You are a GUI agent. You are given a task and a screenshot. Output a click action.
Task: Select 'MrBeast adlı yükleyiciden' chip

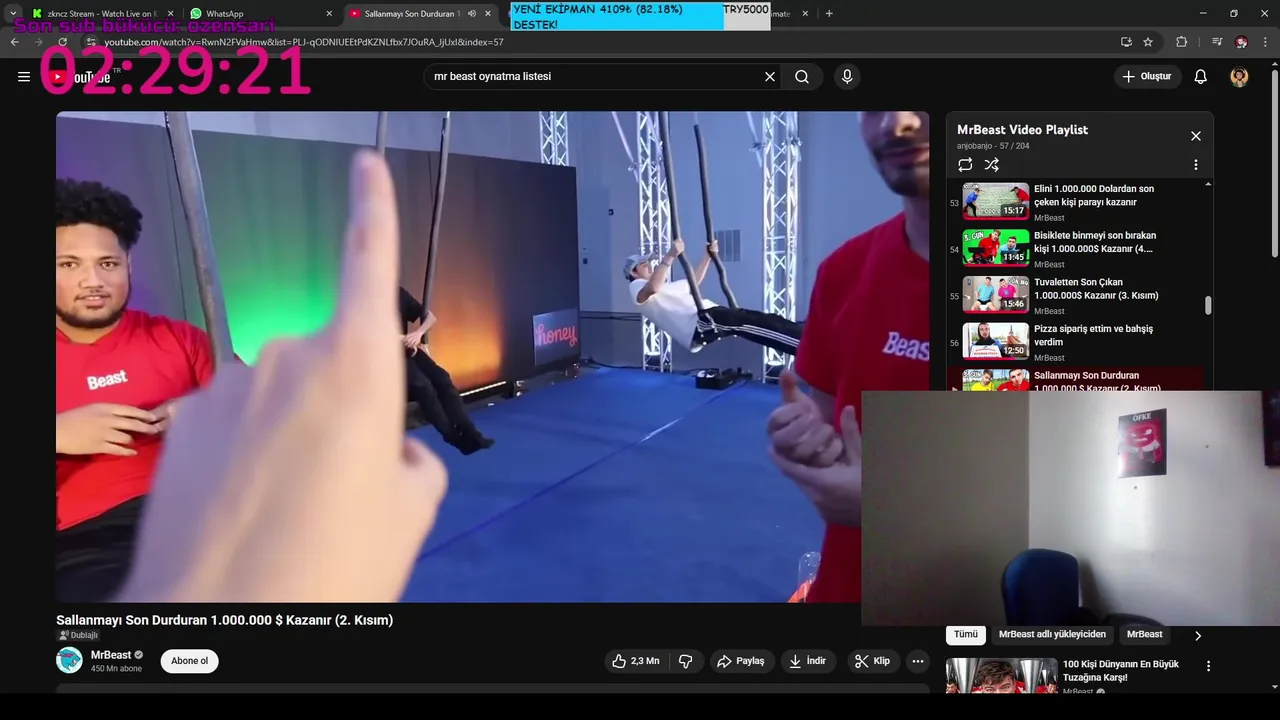(1052, 635)
